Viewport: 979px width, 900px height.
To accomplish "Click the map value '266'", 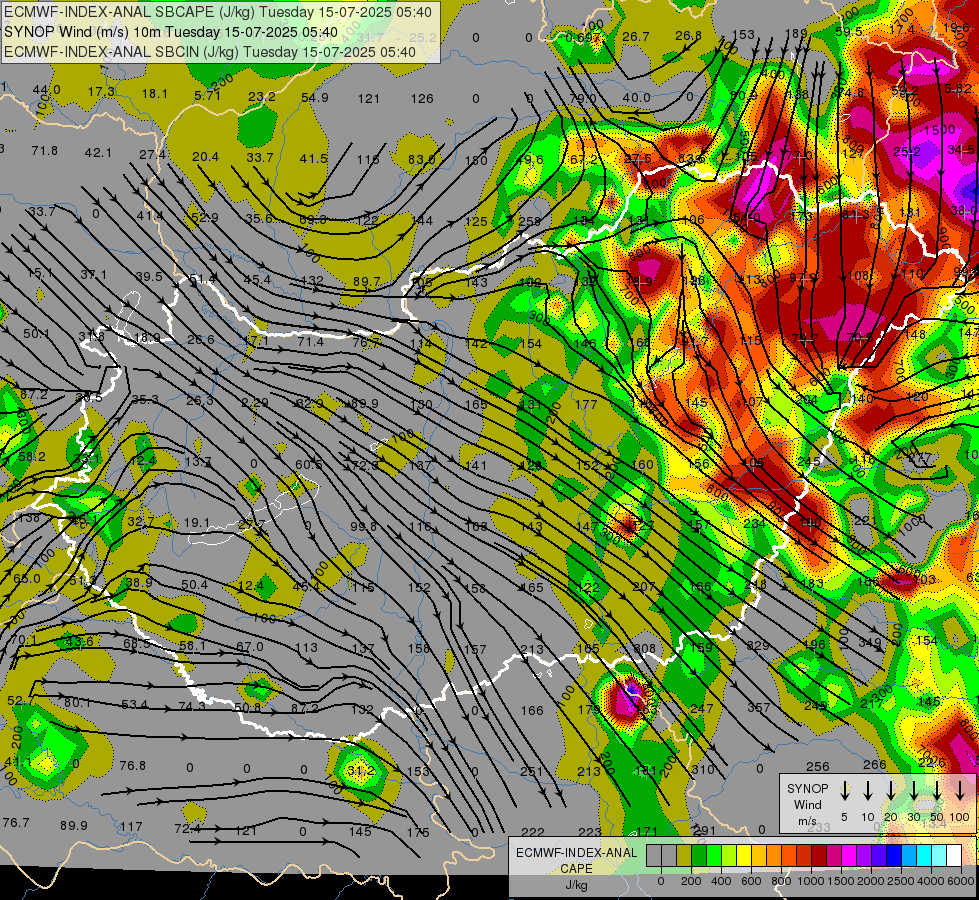I will point(875,765).
